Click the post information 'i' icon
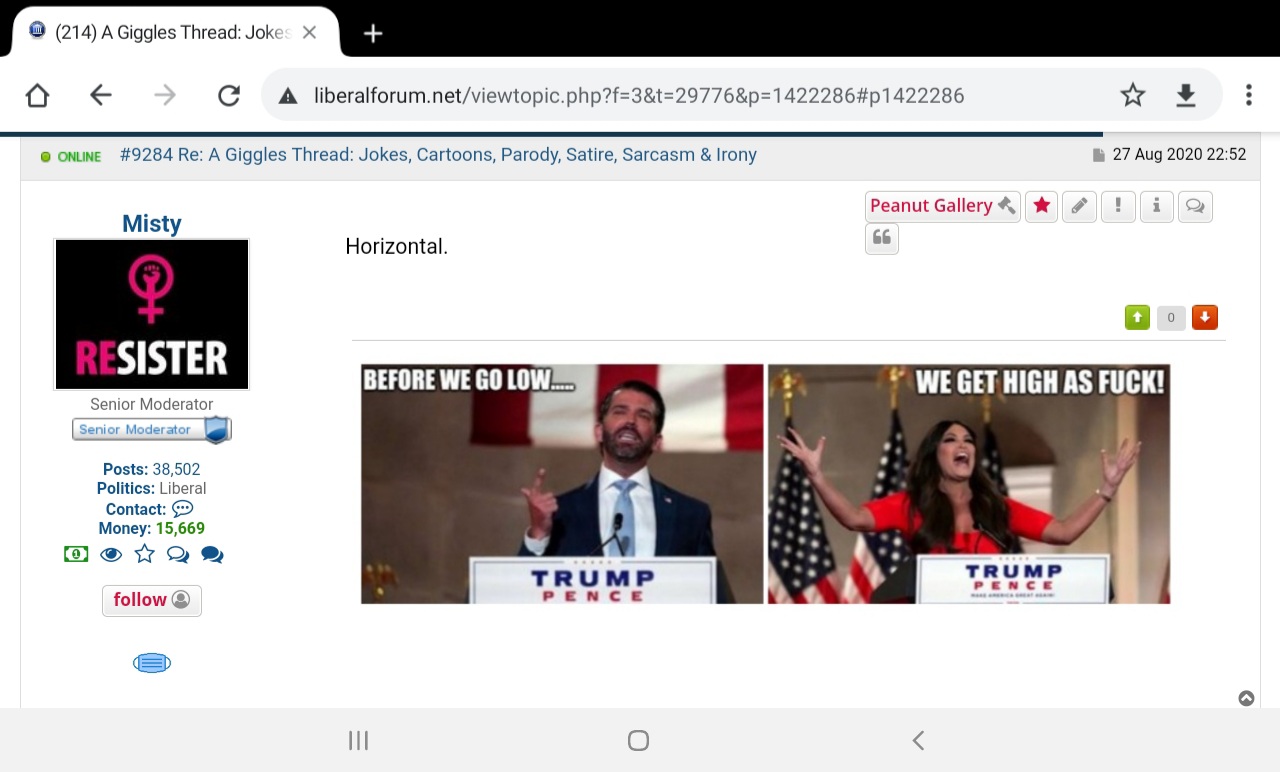The image size is (1280, 772). pyautogui.click(x=1156, y=206)
